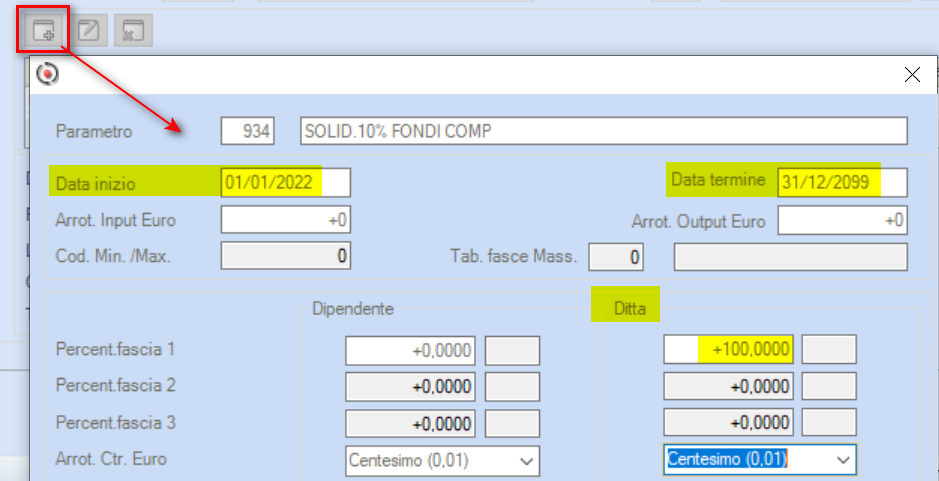Click the Dipendente group heading
The height and width of the screenshot is (481, 939).
pos(353,309)
